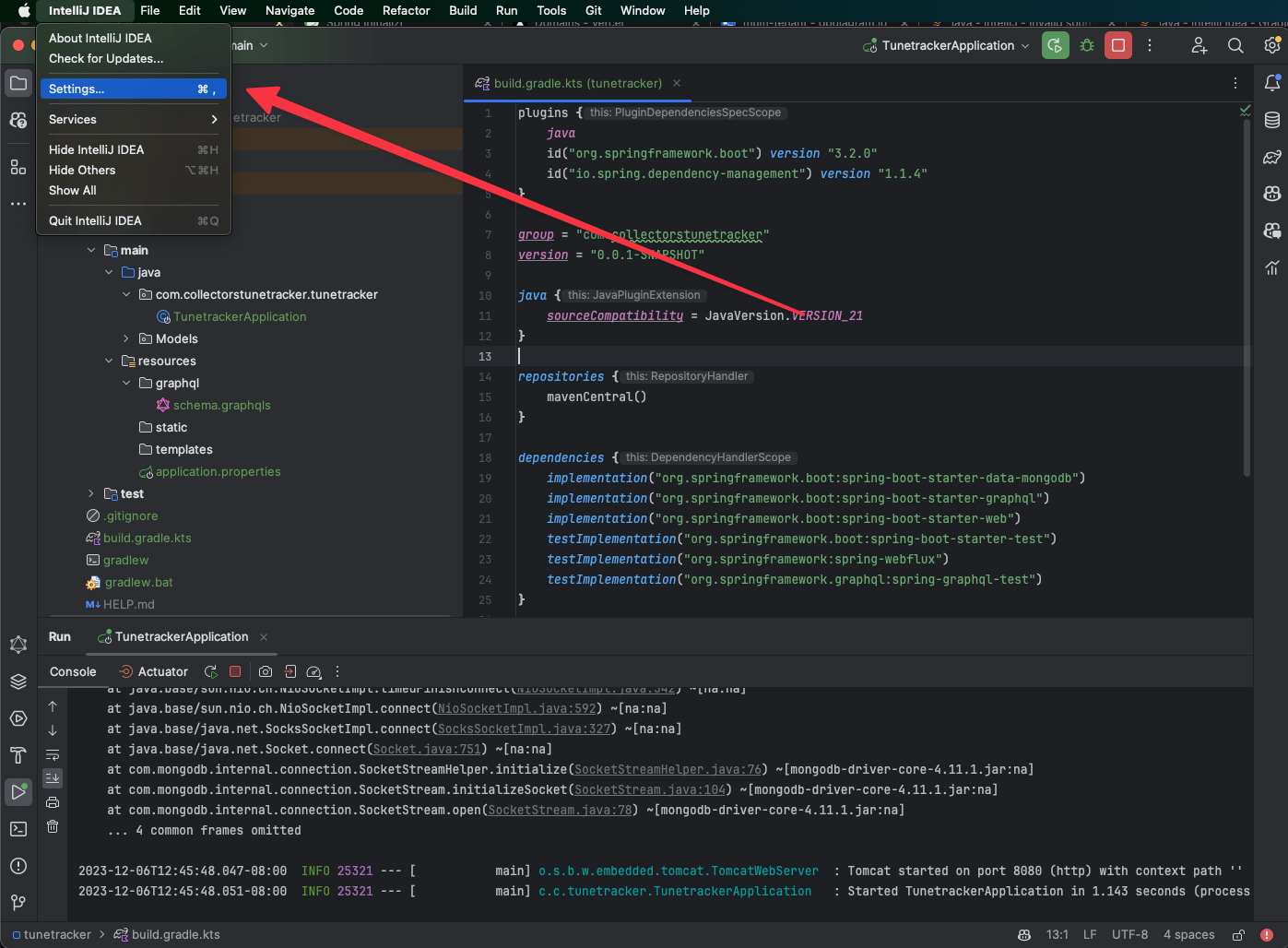Collapse the java folder chevron

point(109,272)
